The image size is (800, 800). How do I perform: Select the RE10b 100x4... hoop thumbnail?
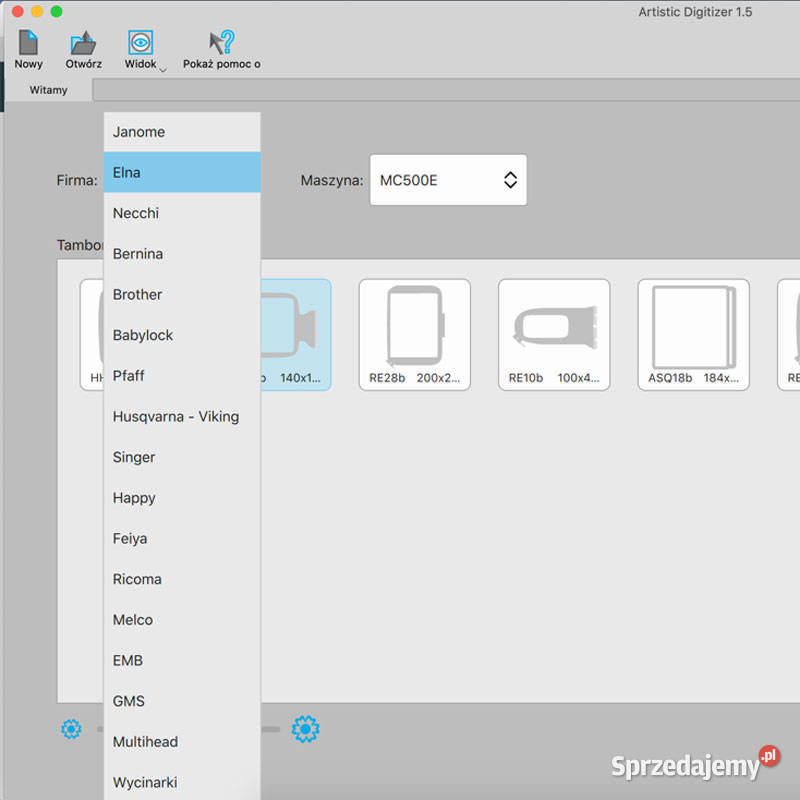tap(554, 335)
